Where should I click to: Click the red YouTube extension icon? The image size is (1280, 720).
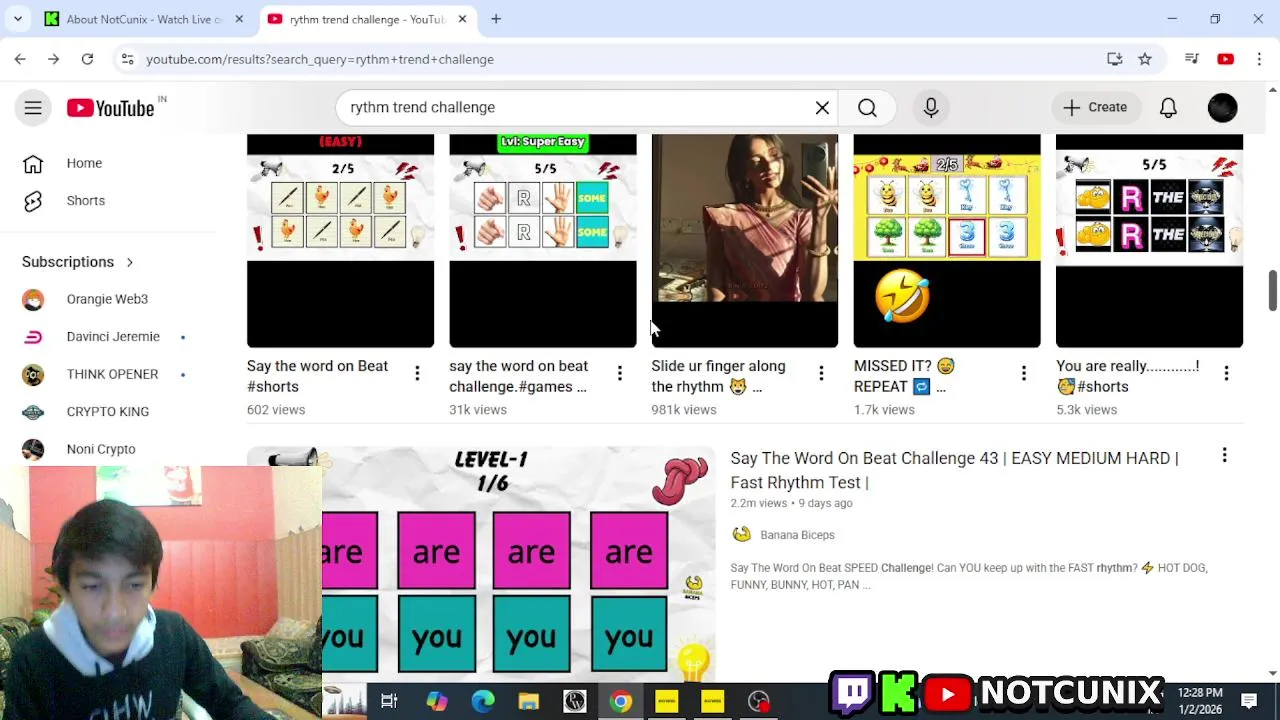[x=1225, y=59]
